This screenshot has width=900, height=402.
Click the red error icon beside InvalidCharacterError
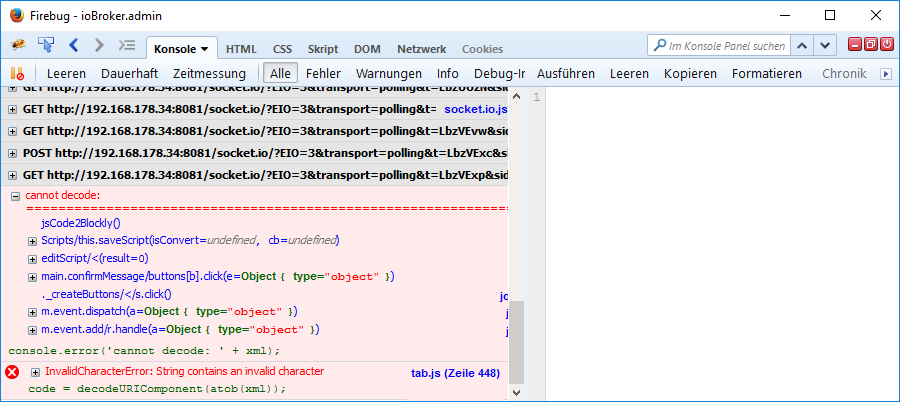(12, 372)
